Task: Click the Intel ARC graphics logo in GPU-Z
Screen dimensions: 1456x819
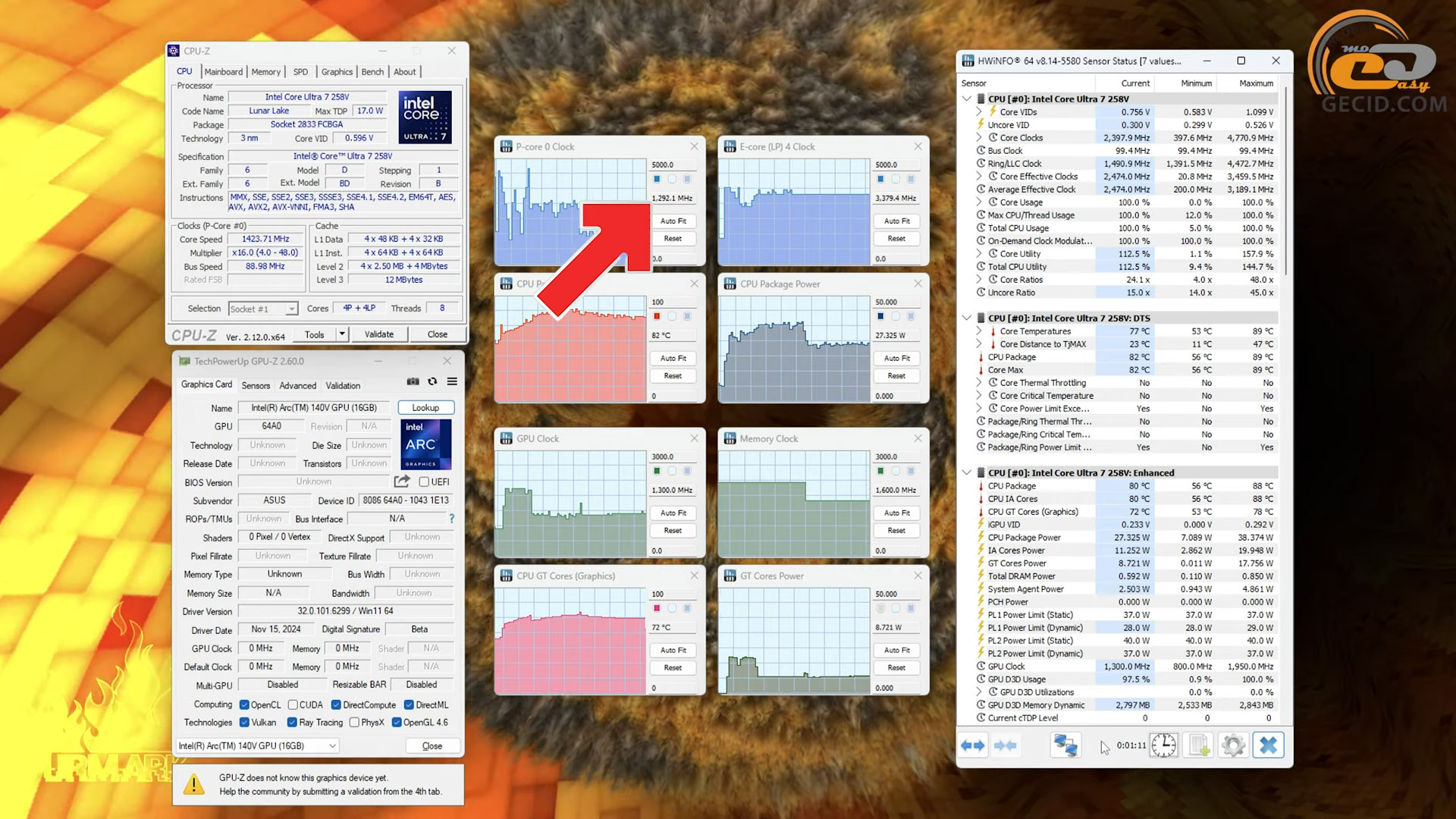Action: point(425,444)
